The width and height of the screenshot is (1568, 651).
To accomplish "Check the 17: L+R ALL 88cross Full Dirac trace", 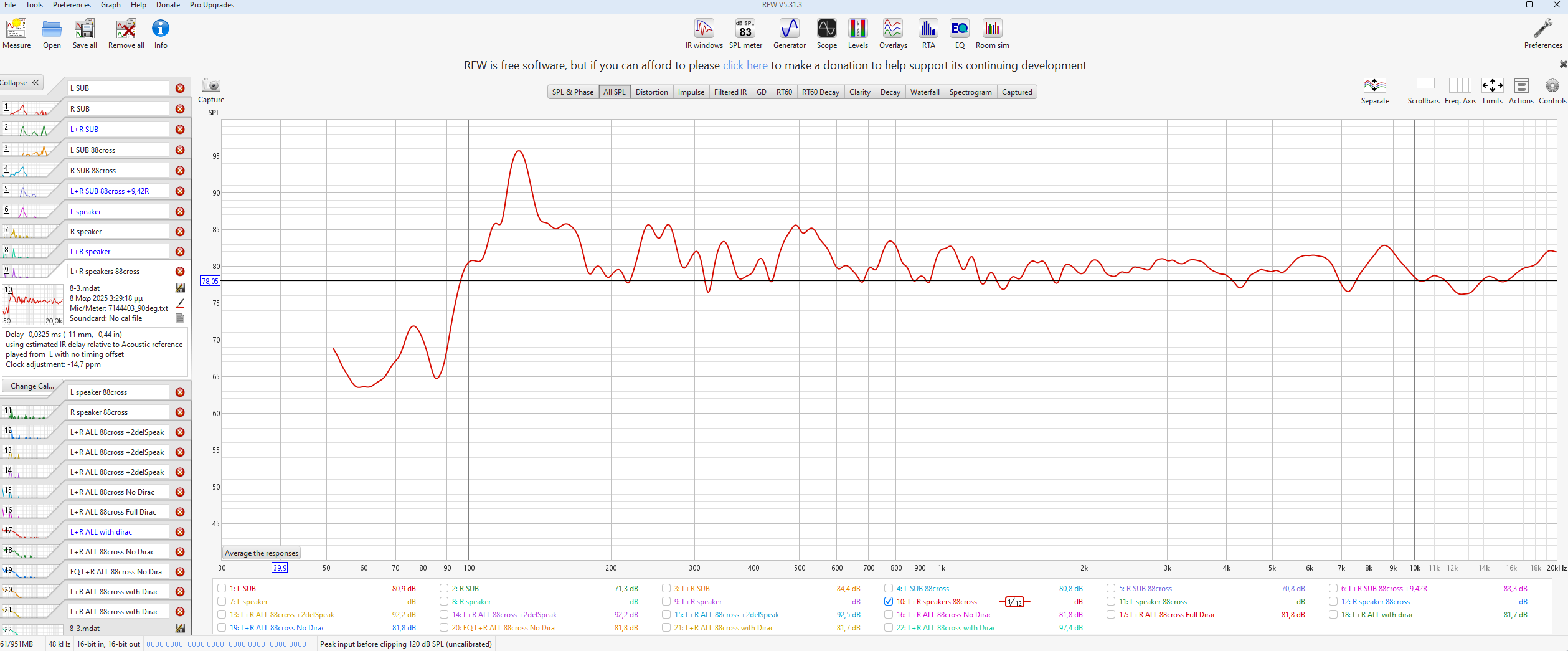I will pyautogui.click(x=1111, y=615).
